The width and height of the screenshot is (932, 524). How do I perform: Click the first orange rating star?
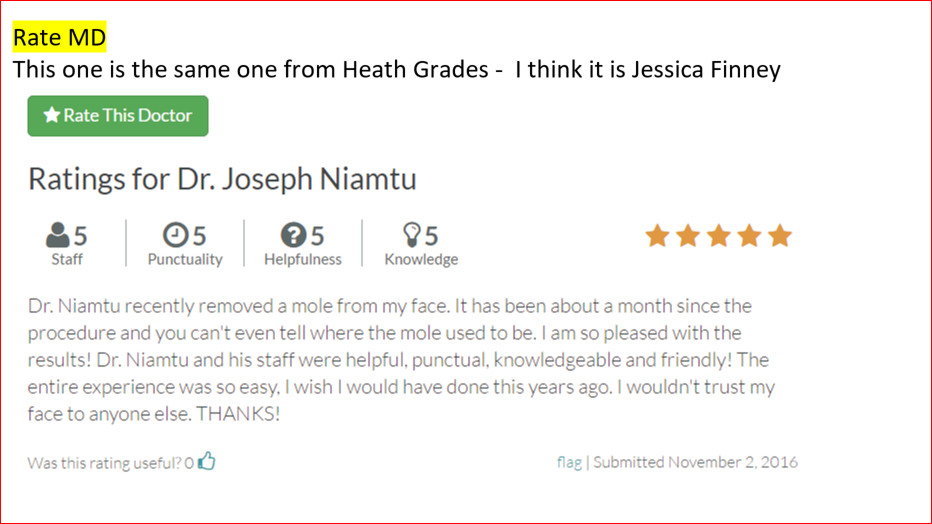657,236
